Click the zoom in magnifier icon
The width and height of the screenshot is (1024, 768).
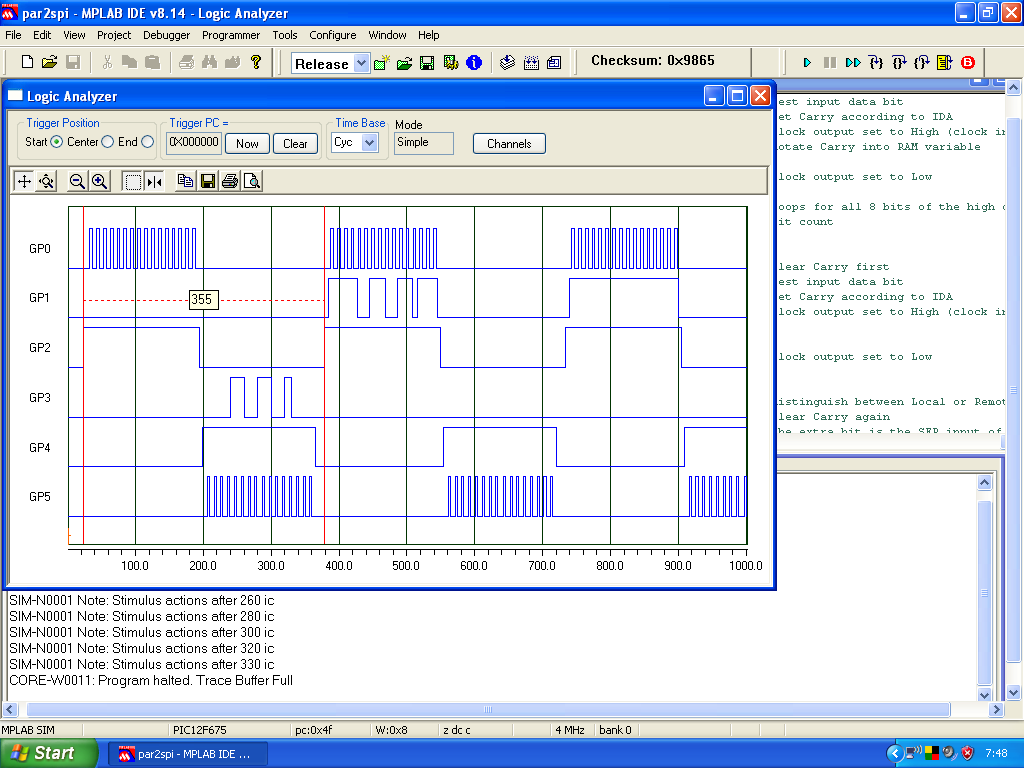[x=99, y=181]
